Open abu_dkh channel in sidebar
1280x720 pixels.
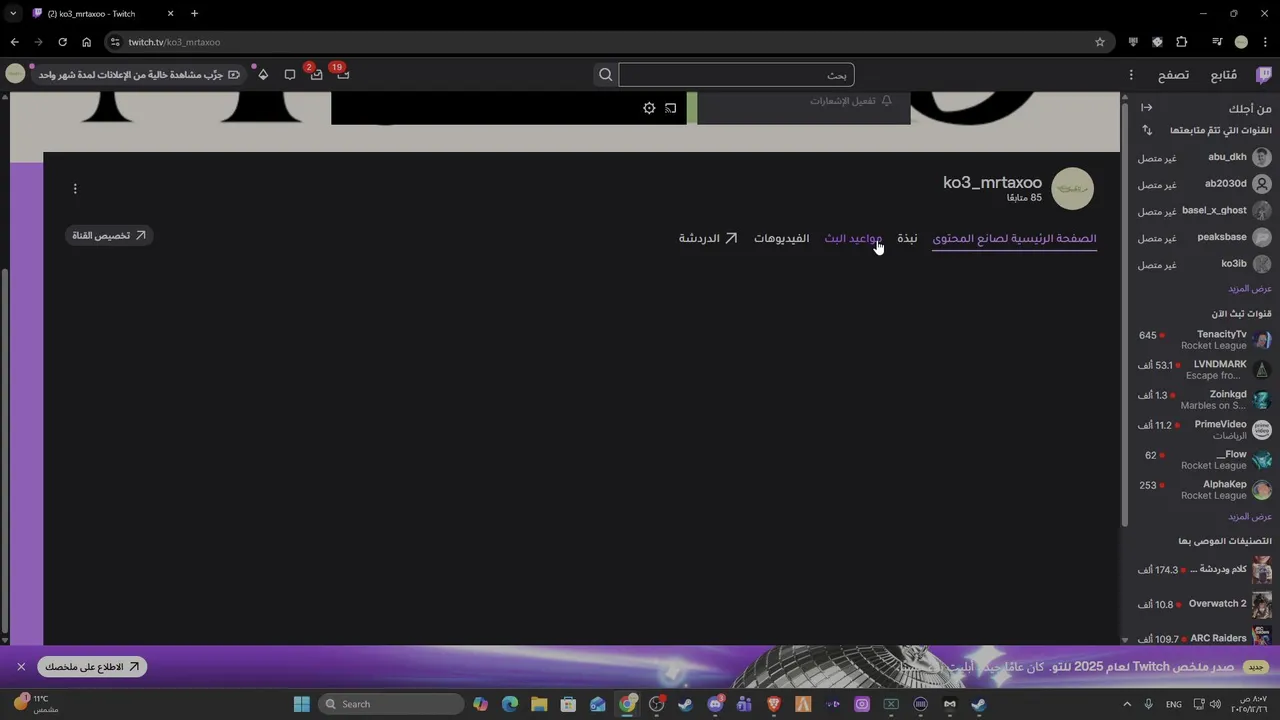[x=1204, y=158]
